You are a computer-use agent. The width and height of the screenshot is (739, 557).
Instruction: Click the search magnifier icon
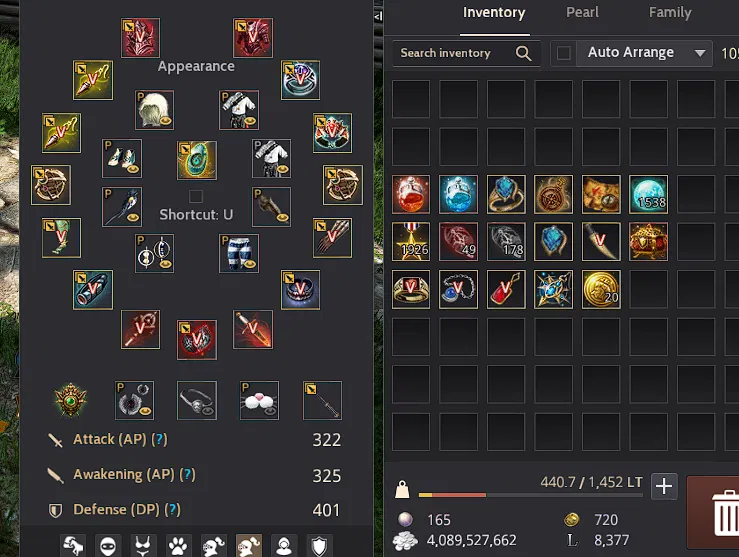point(523,53)
